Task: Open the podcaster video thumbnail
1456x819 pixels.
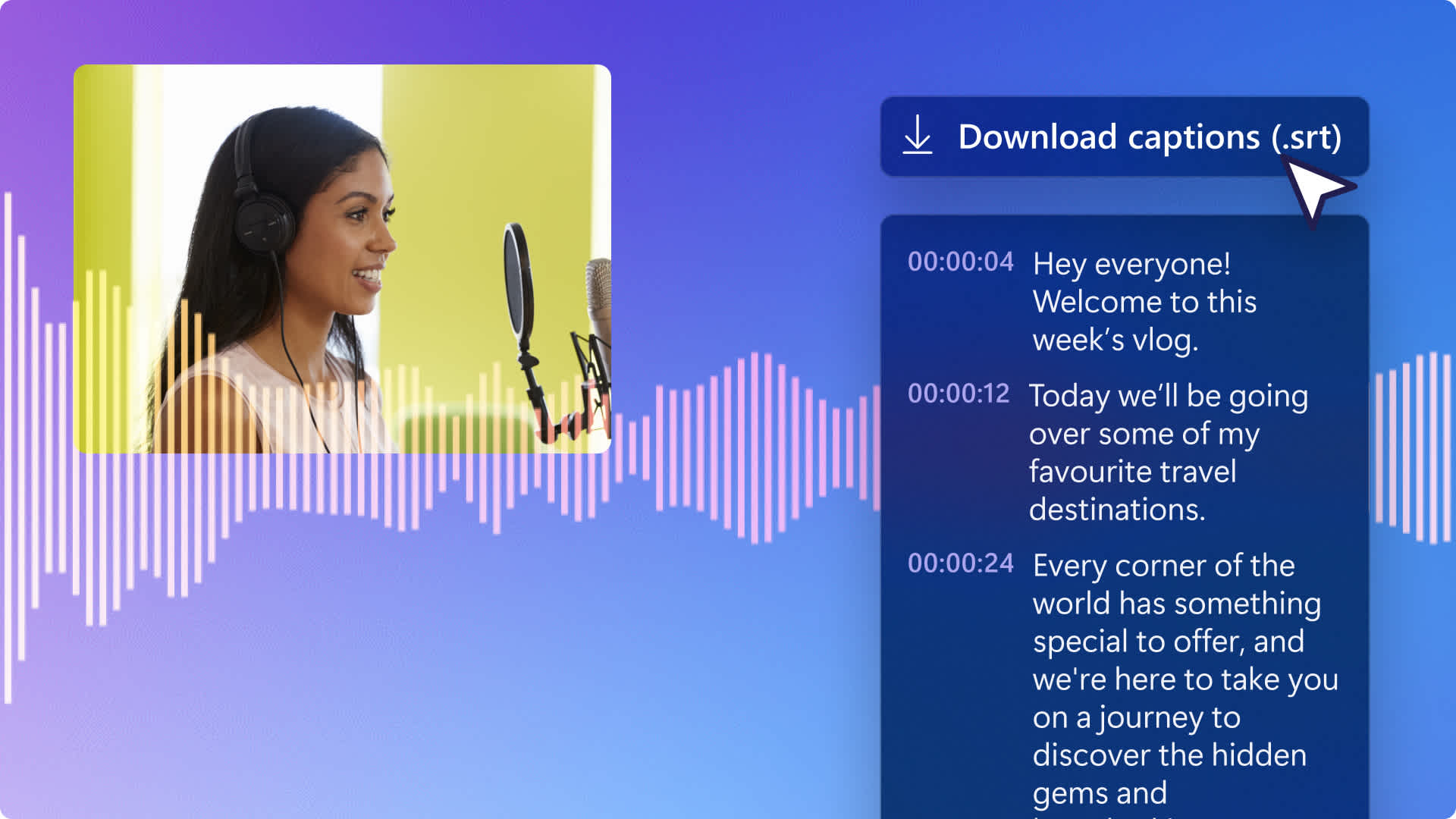Action: pyautogui.click(x=342, y=259)
